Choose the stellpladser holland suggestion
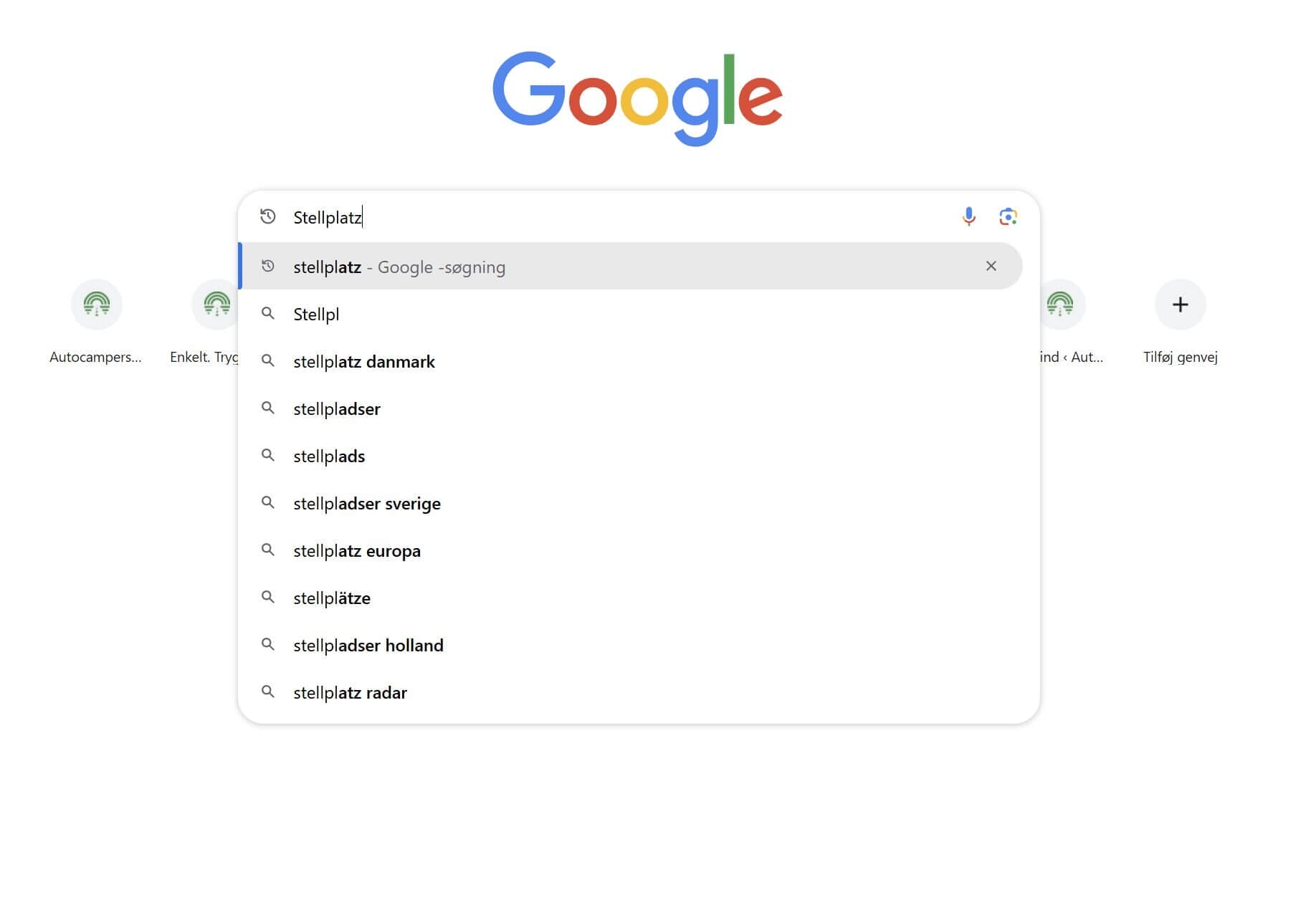The image size is (1316, 905). 631,645
